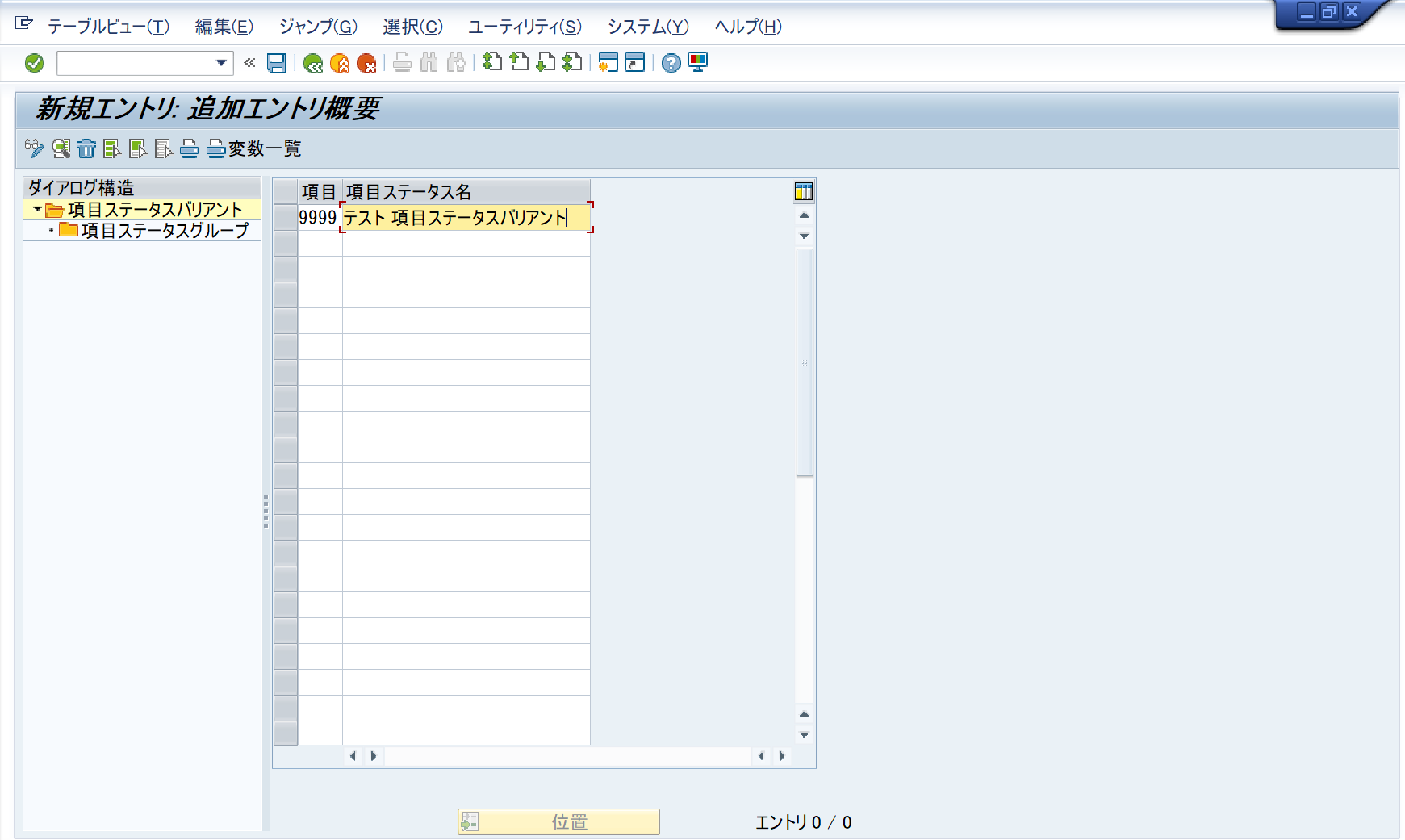
Task: Save the new entries with the diskette icon
Action: click(277, 64)
